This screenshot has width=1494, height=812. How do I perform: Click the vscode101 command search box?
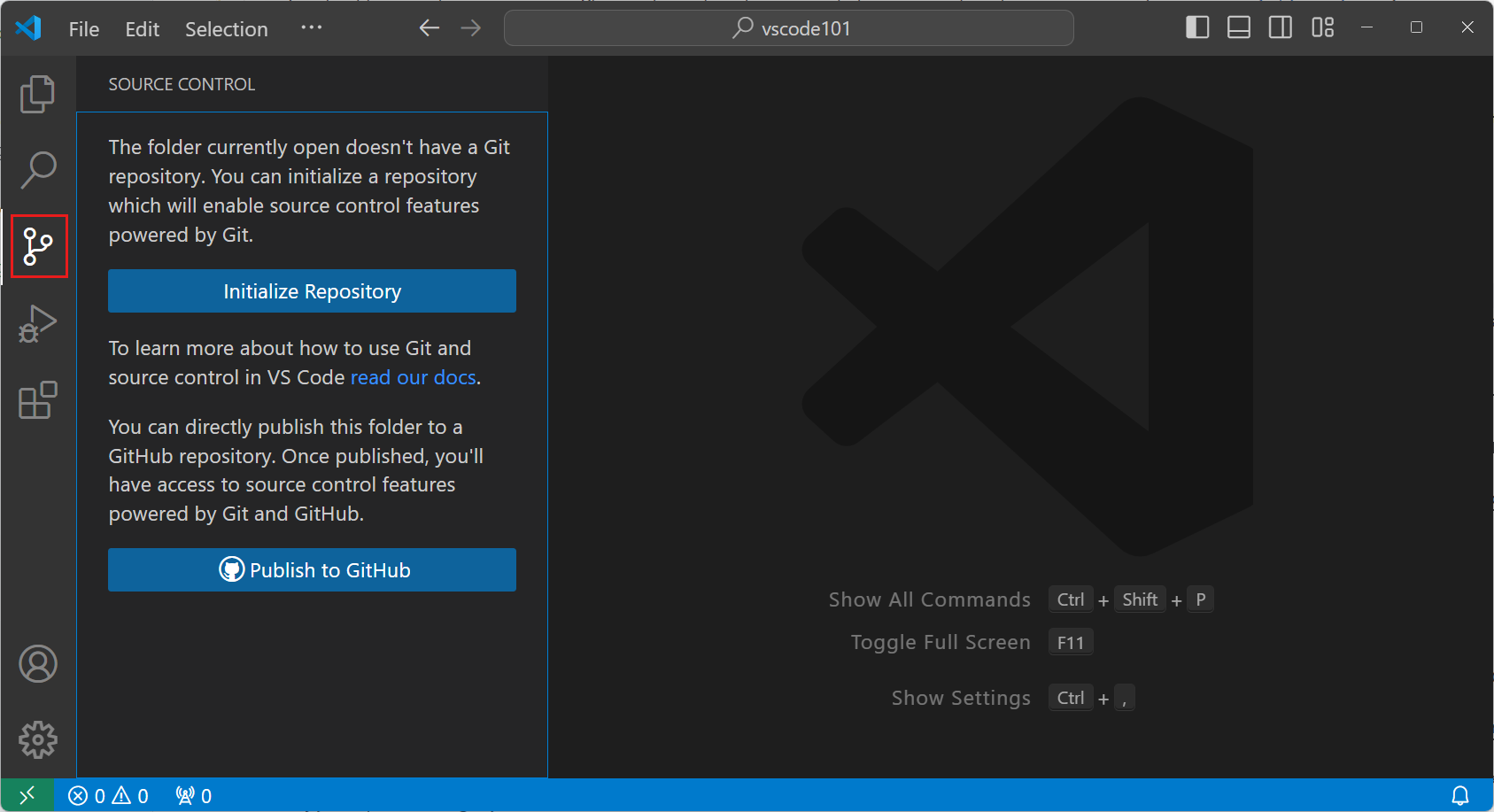pos(788,27)
